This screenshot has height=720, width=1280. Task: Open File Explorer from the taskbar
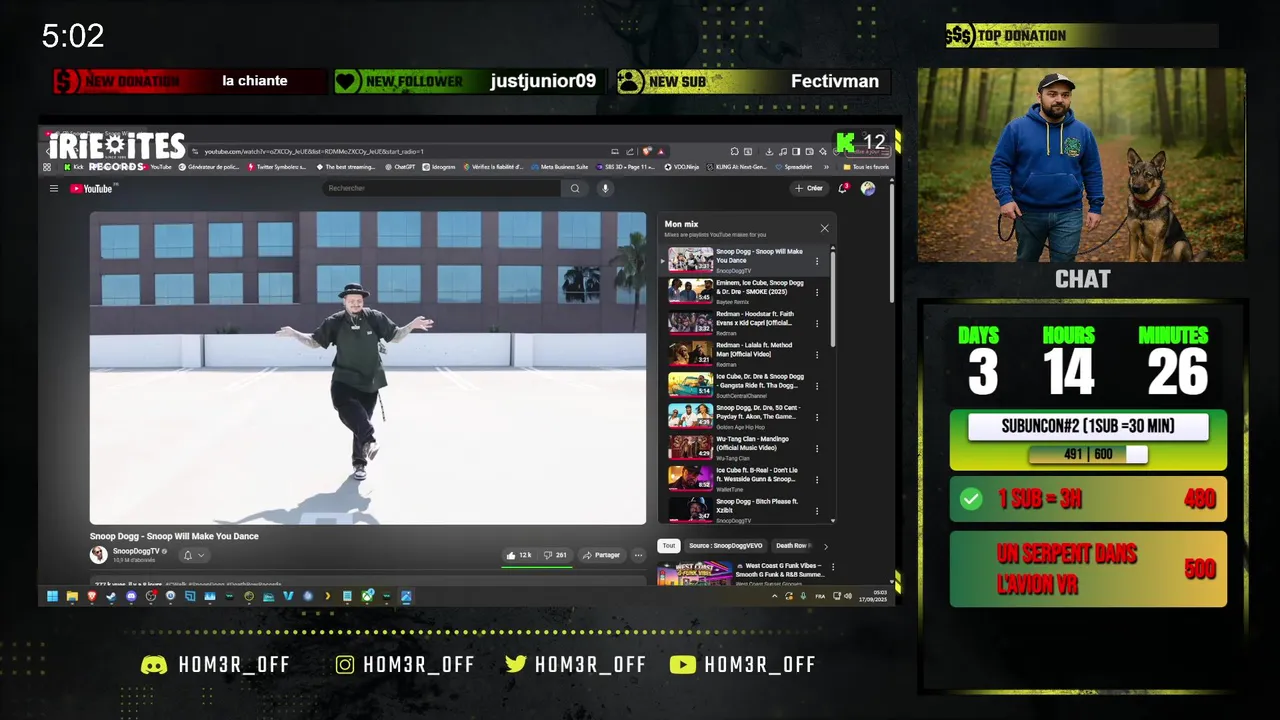(x=72, y=596)
